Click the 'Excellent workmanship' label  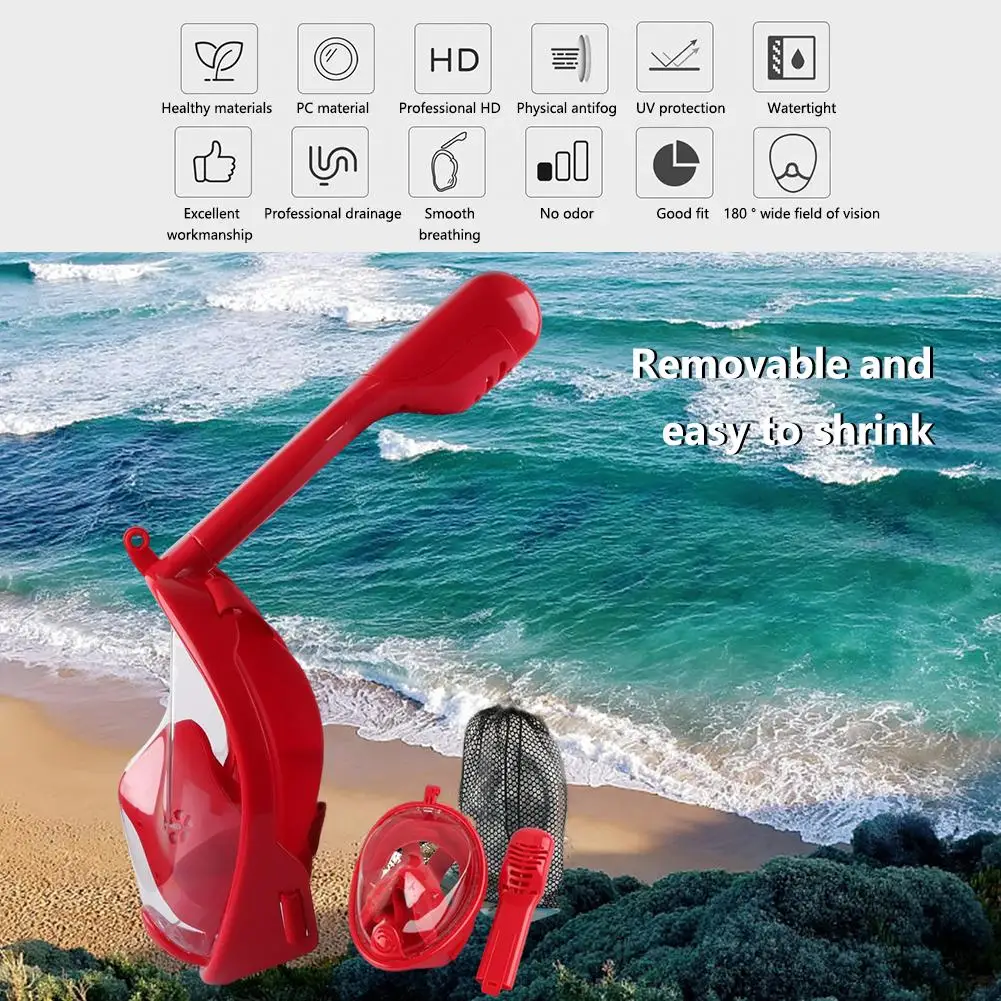pyautogui.click(x=210, y=224)
